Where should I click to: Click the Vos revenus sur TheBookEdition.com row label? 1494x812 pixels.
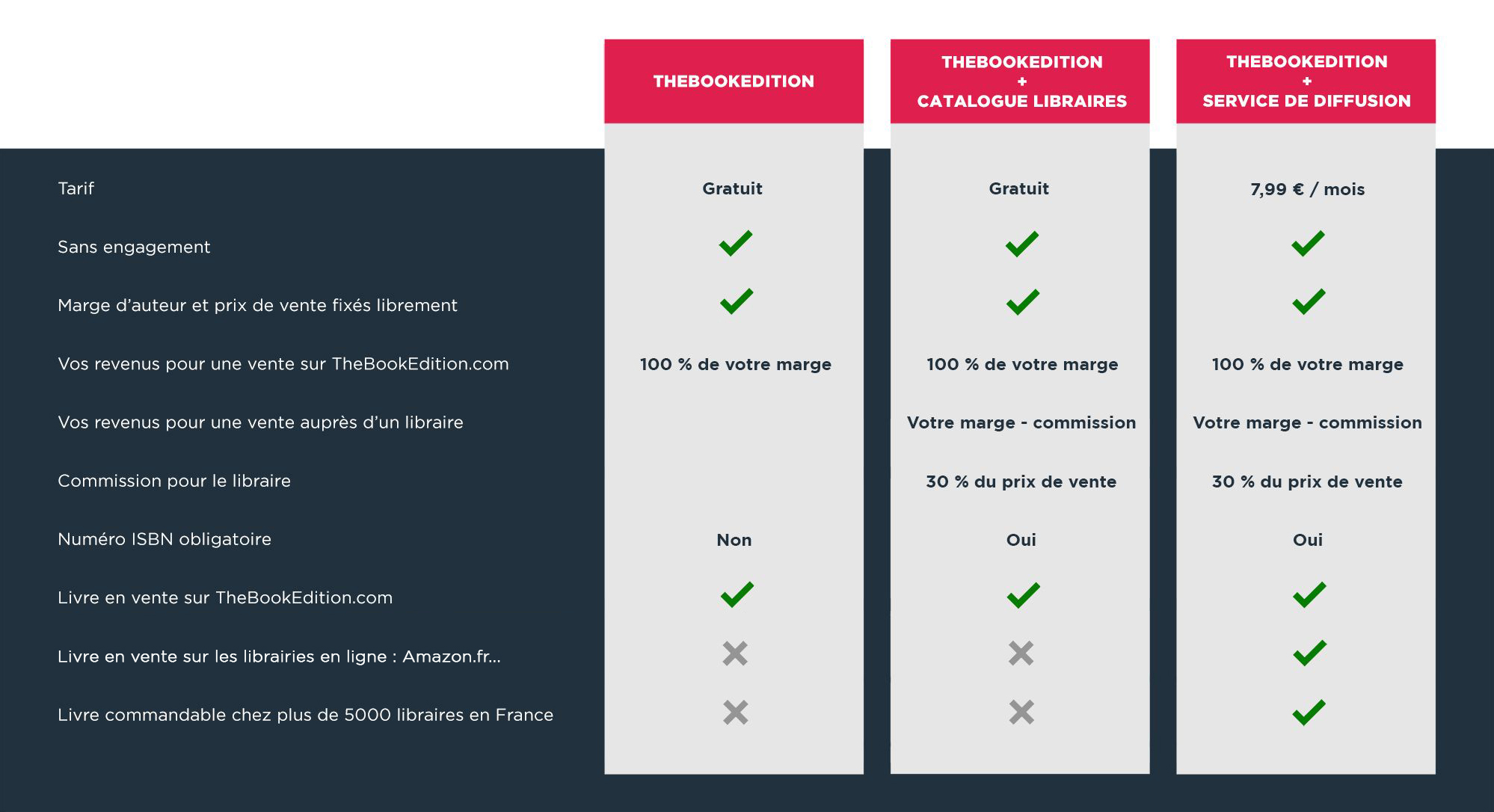click(x=283, y=364)
